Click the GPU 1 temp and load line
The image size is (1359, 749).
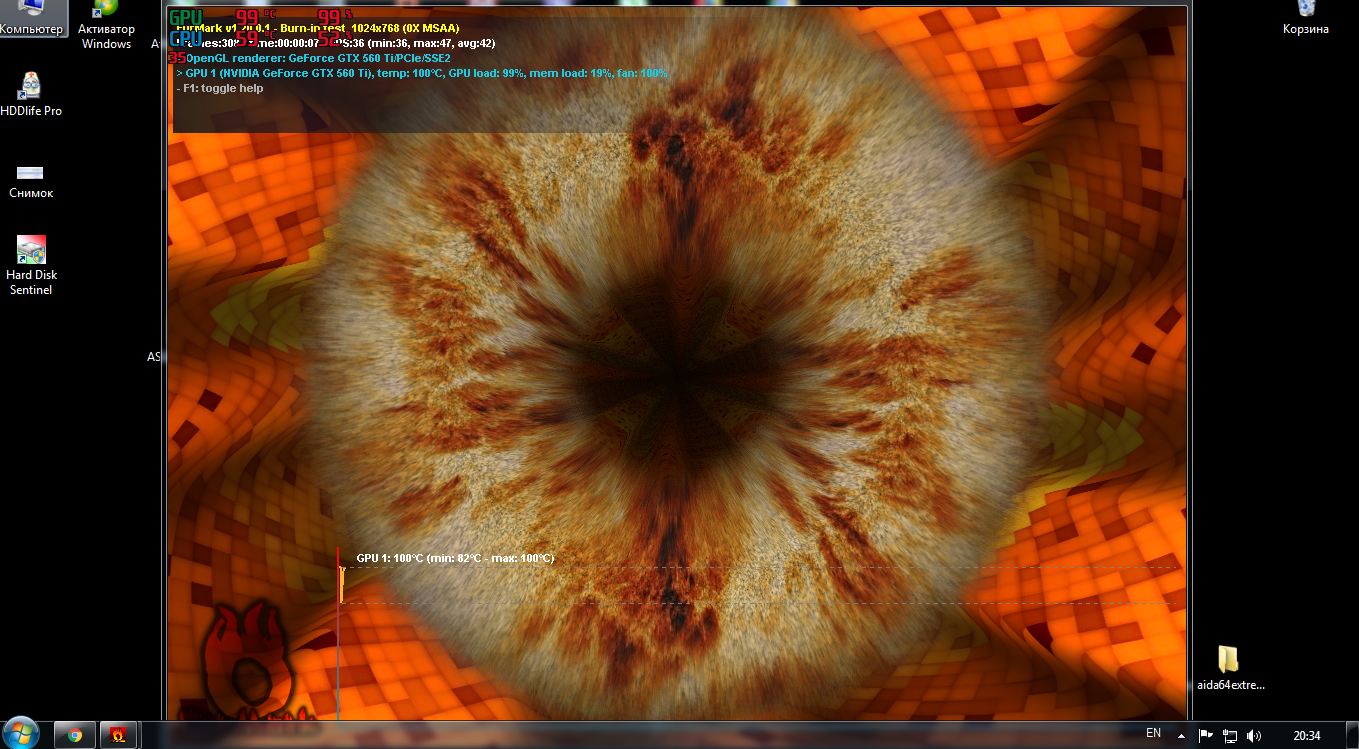tap(422, 73)
